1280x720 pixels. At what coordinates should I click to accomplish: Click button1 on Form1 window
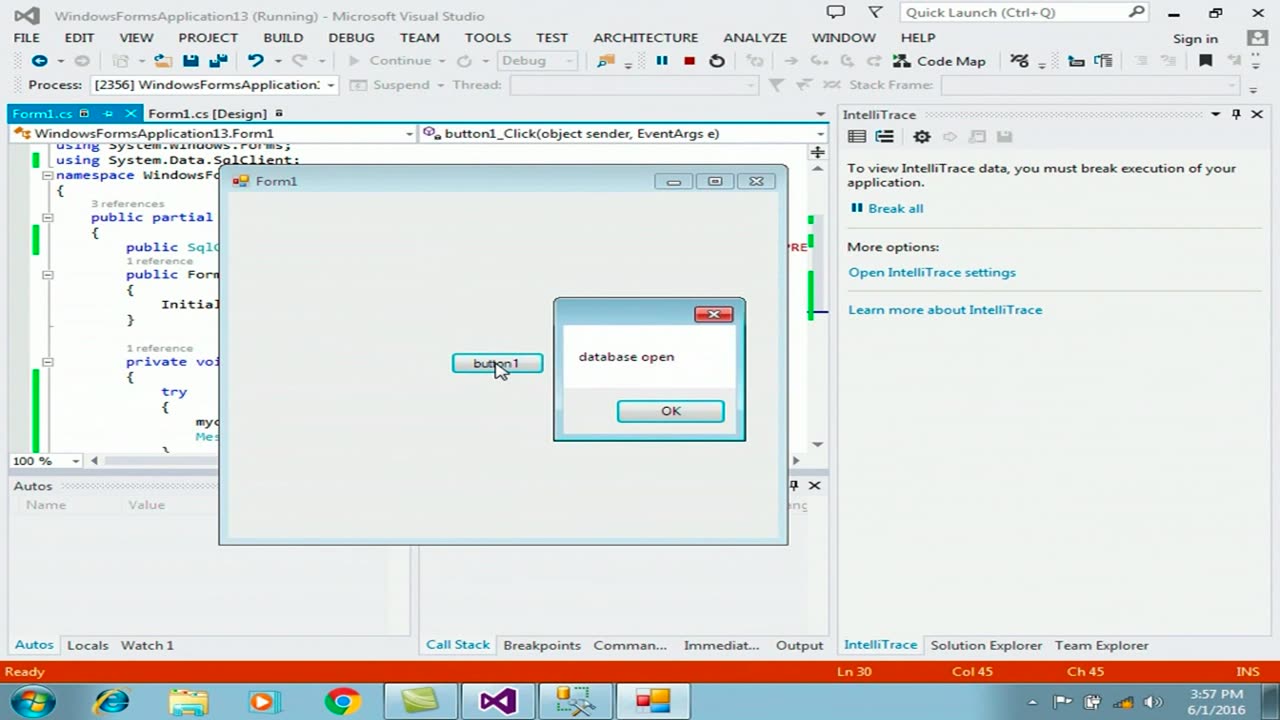click(x=497, y=363)
